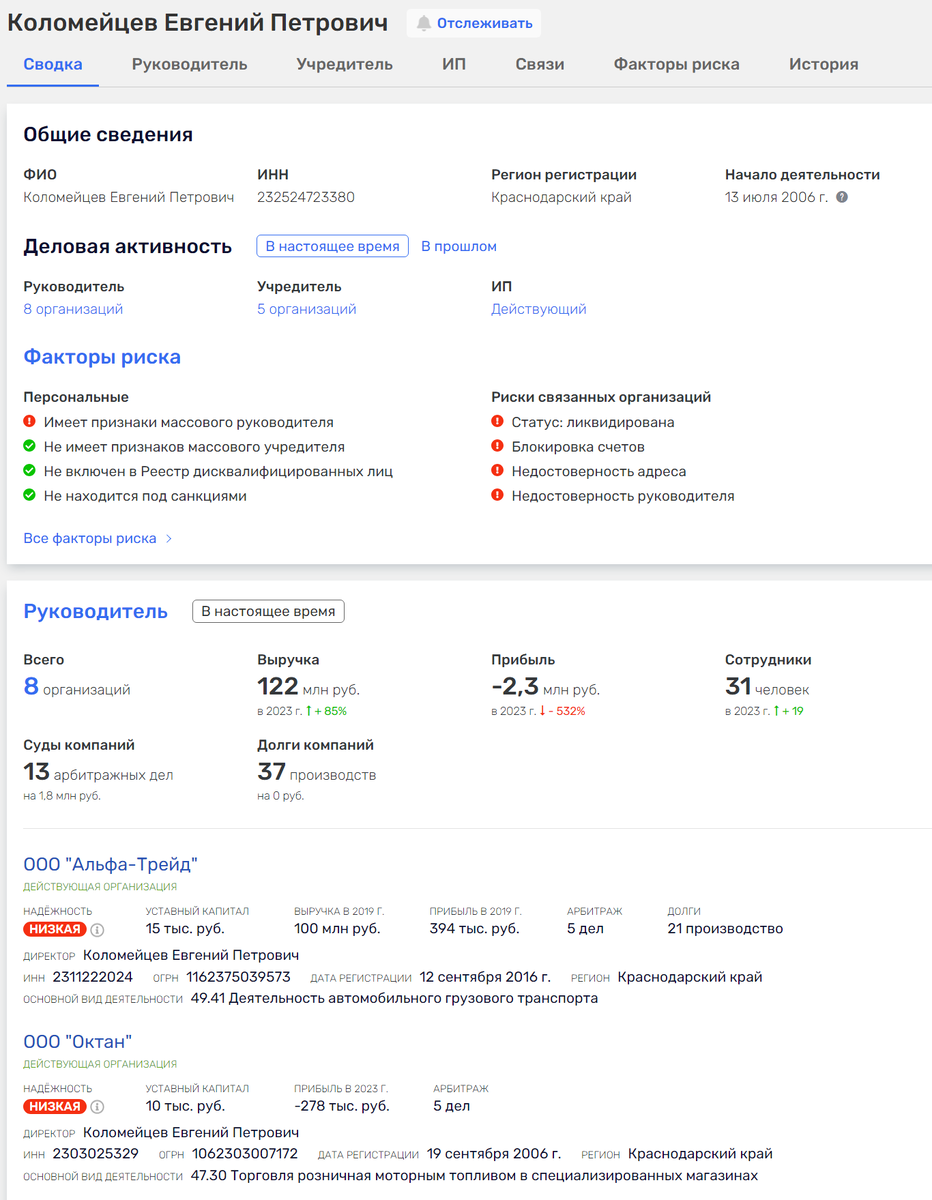This screenshot has width=932, height=1200.
Task: Click the ИНН value 232524723380
Action: point(306,197)
